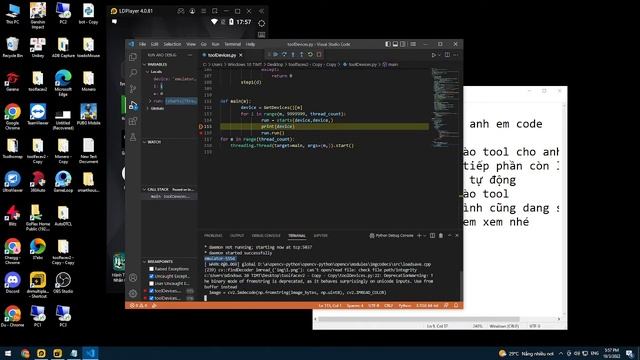Split the terminal panel

point(432,236)
